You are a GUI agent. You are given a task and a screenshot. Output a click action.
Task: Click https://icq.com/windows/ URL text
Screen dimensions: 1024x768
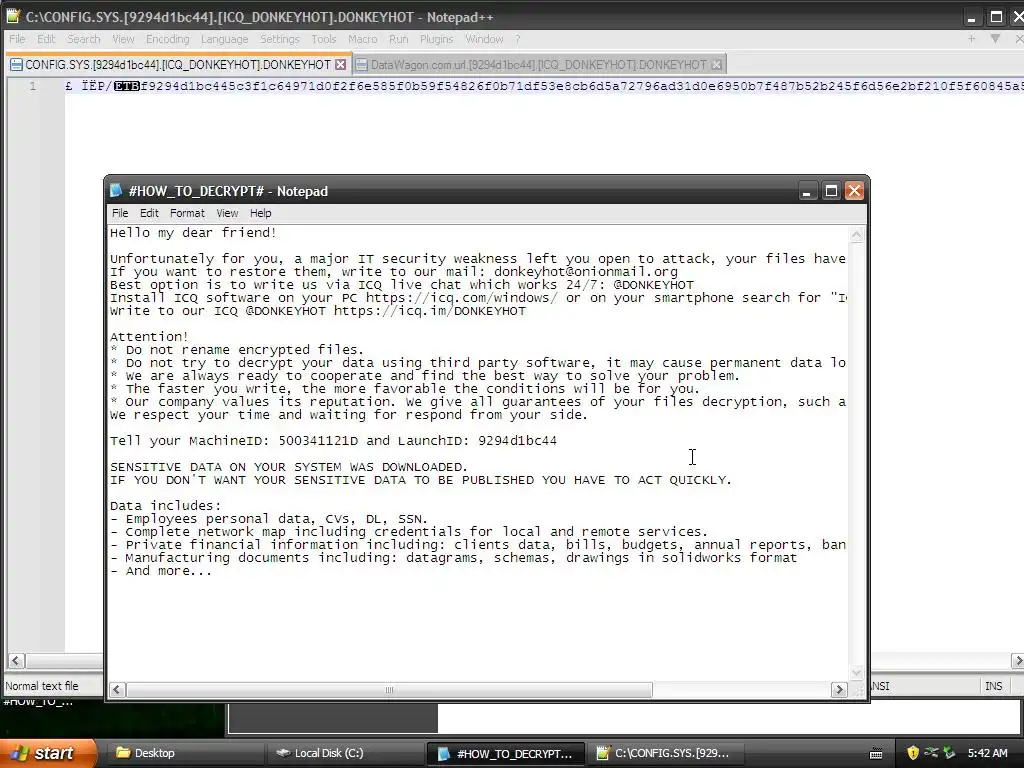pyautogui.click(x=462, y=298)
